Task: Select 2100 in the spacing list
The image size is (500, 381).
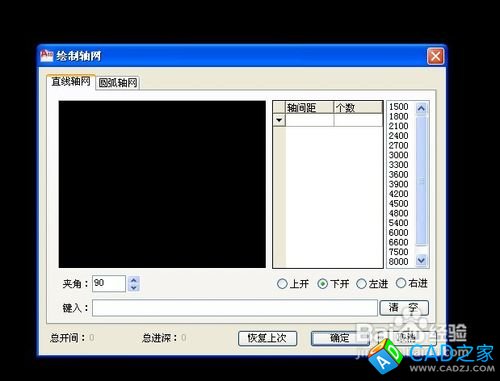Action: 398,126
